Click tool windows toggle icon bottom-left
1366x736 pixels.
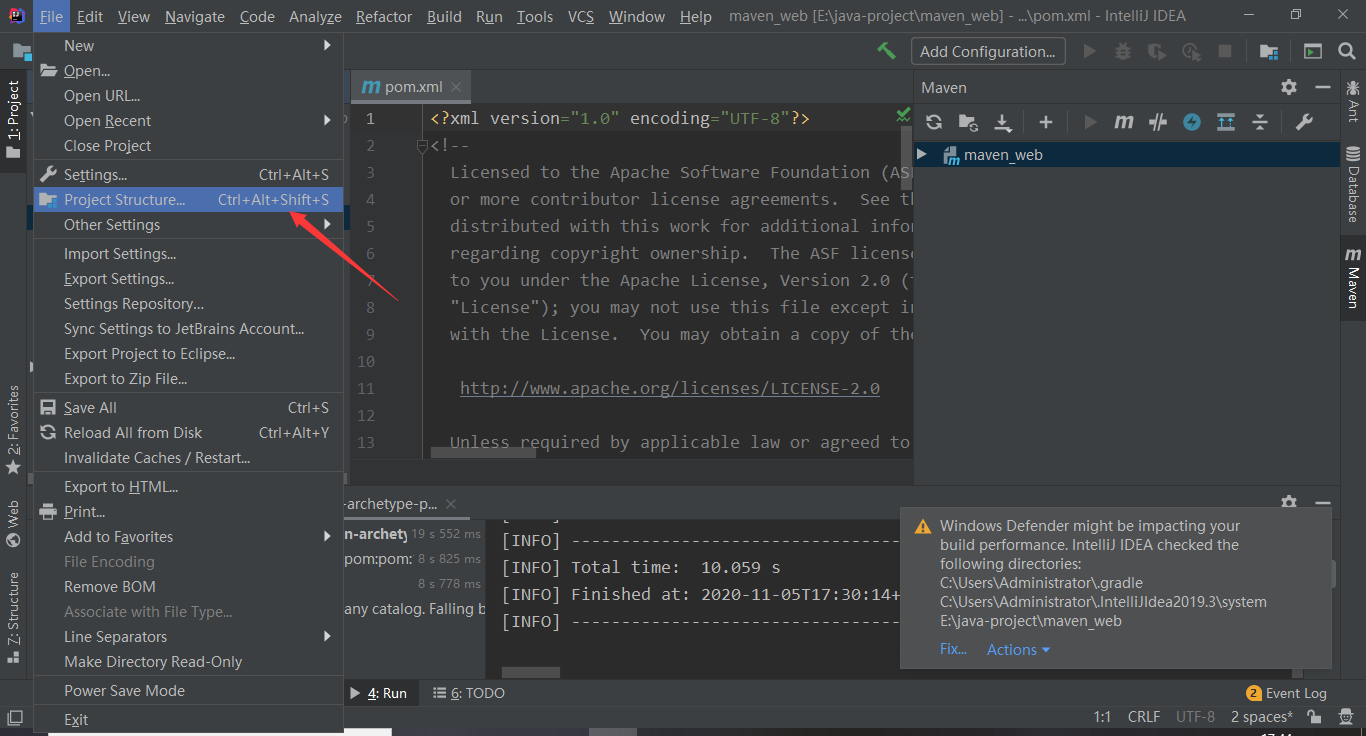14,717
